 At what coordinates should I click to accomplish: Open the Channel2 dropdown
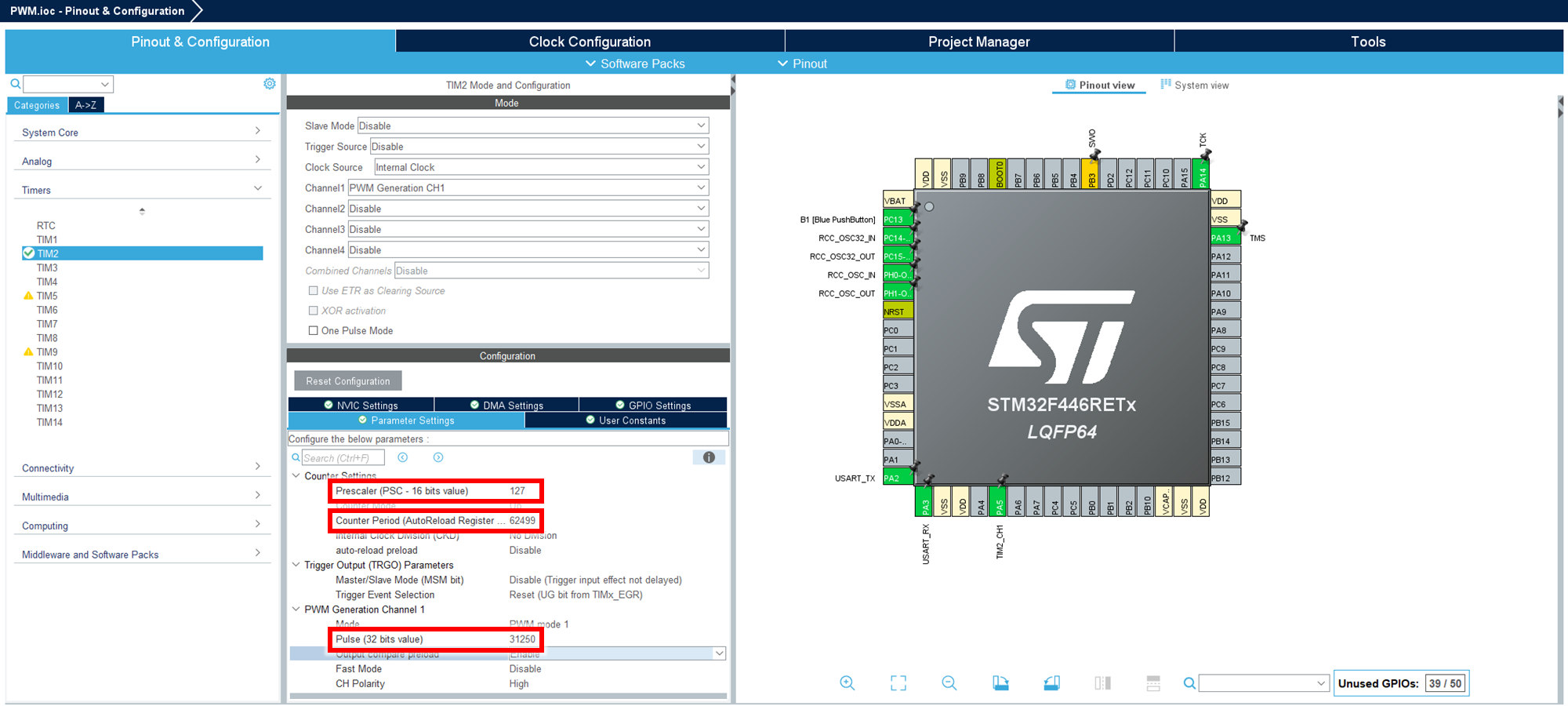[528, 209]
